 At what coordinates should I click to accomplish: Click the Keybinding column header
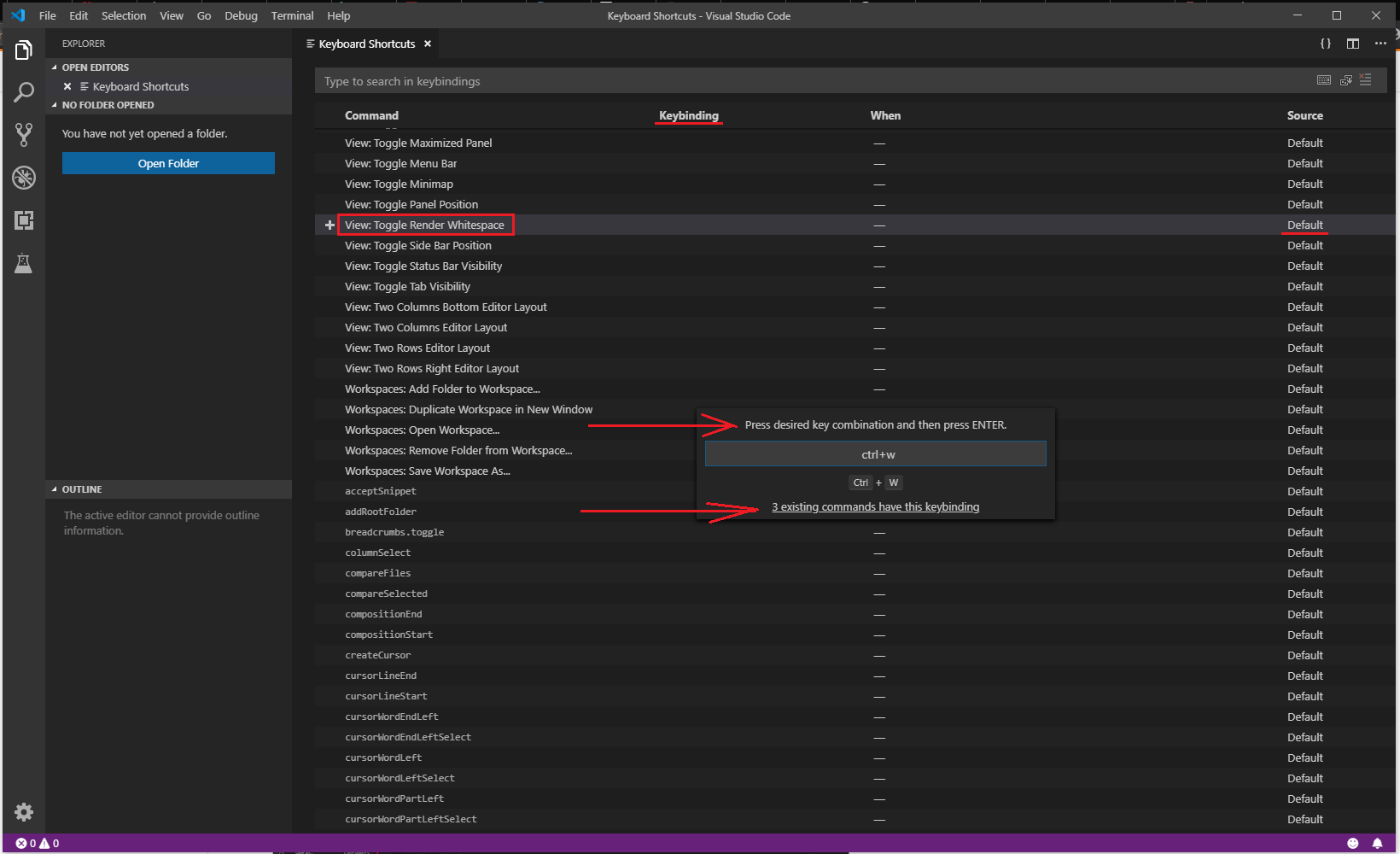(x=689, y=115)
